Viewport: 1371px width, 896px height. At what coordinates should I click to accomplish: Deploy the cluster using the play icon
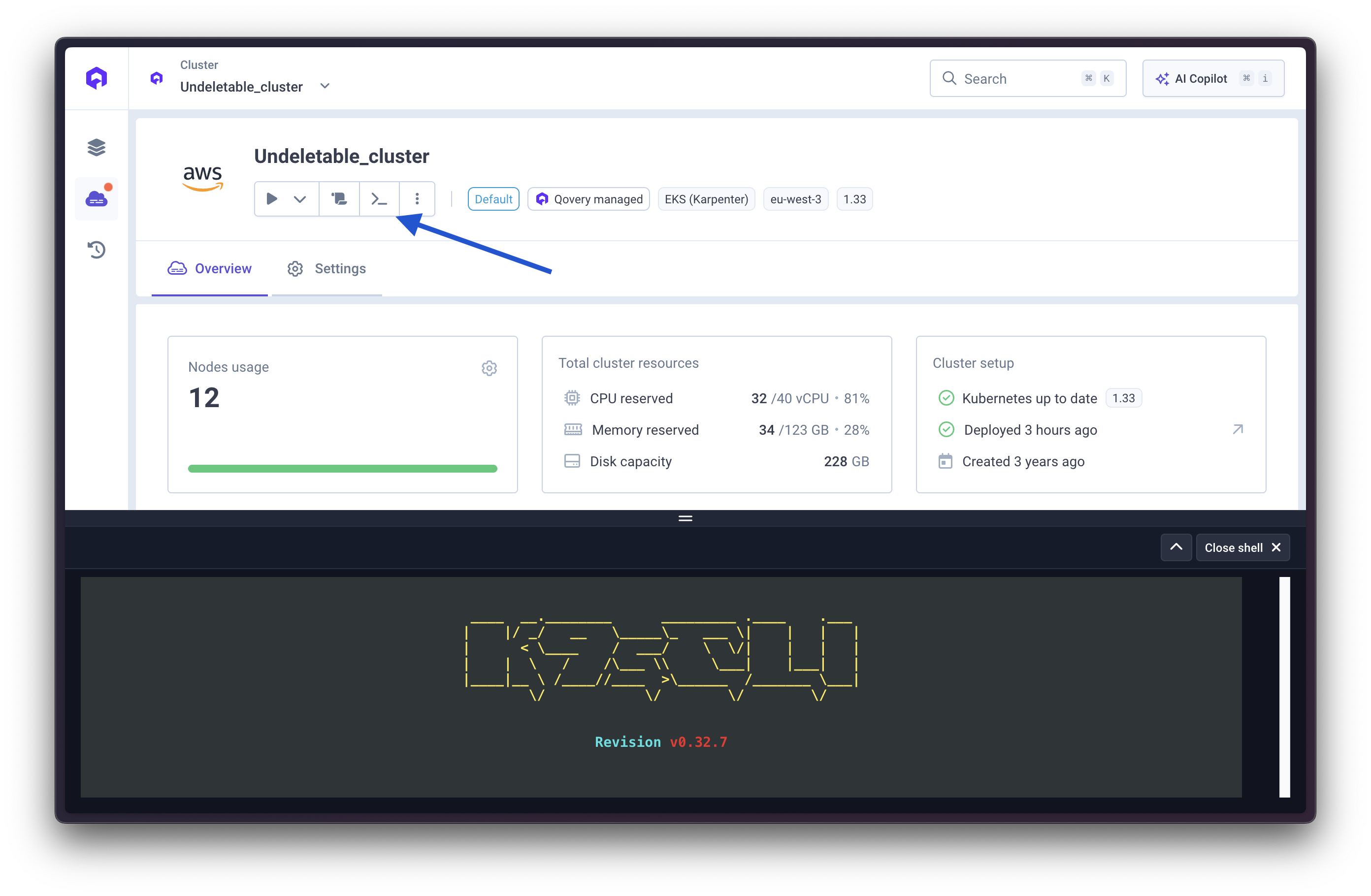[272, 199]
